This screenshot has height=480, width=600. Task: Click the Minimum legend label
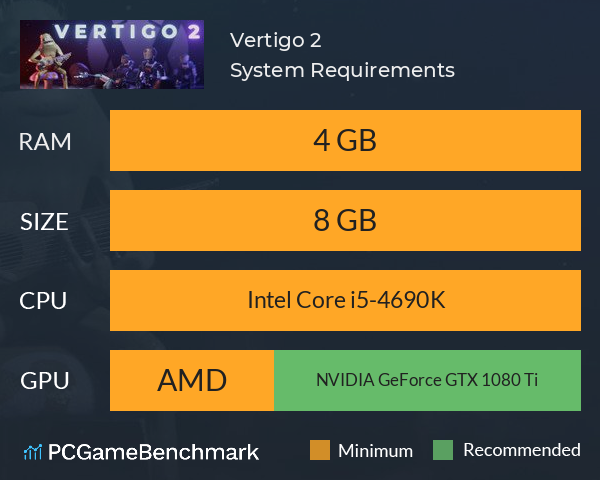point(375,451)
